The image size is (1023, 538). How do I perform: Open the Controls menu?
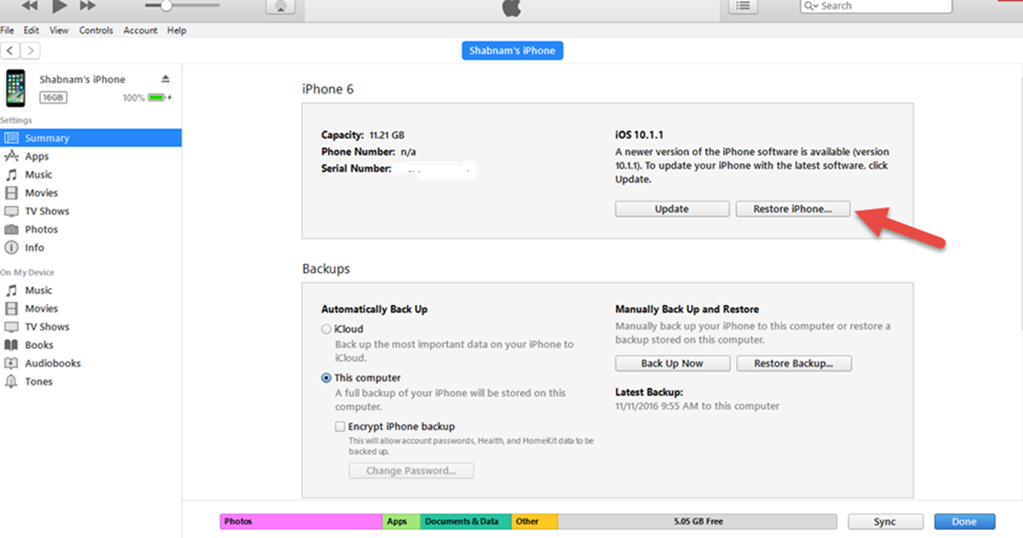[96, 30]
